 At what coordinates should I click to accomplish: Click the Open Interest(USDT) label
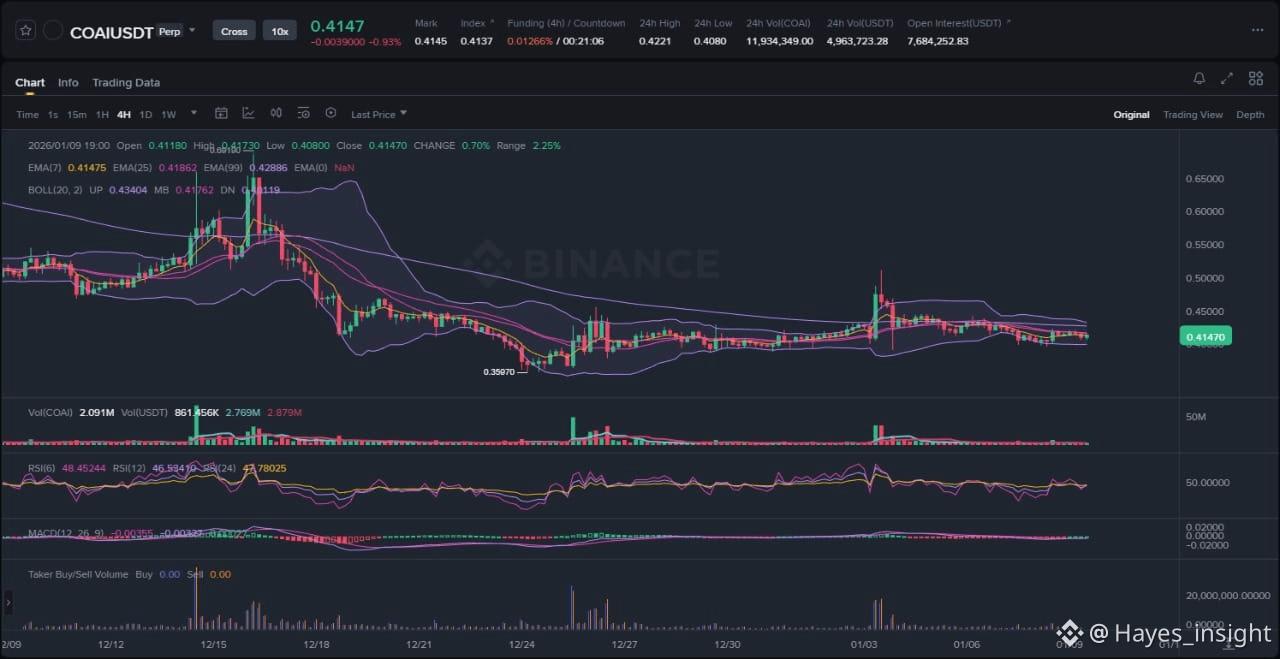pos(954,23)
